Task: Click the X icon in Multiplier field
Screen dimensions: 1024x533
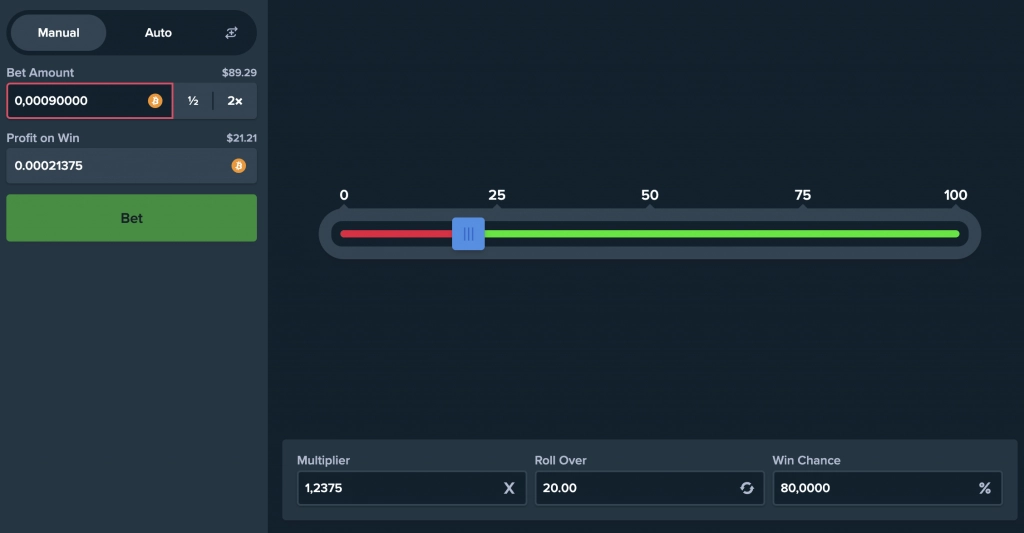Action: 509,488
